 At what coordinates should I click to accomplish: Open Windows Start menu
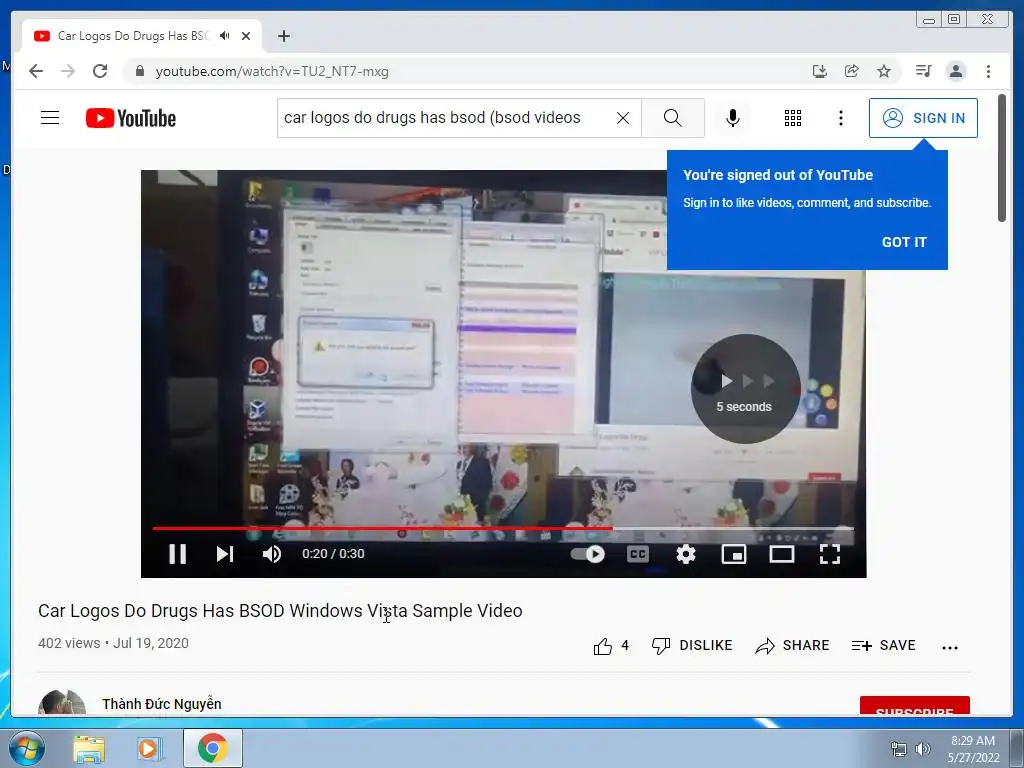(x=27, y=748)
